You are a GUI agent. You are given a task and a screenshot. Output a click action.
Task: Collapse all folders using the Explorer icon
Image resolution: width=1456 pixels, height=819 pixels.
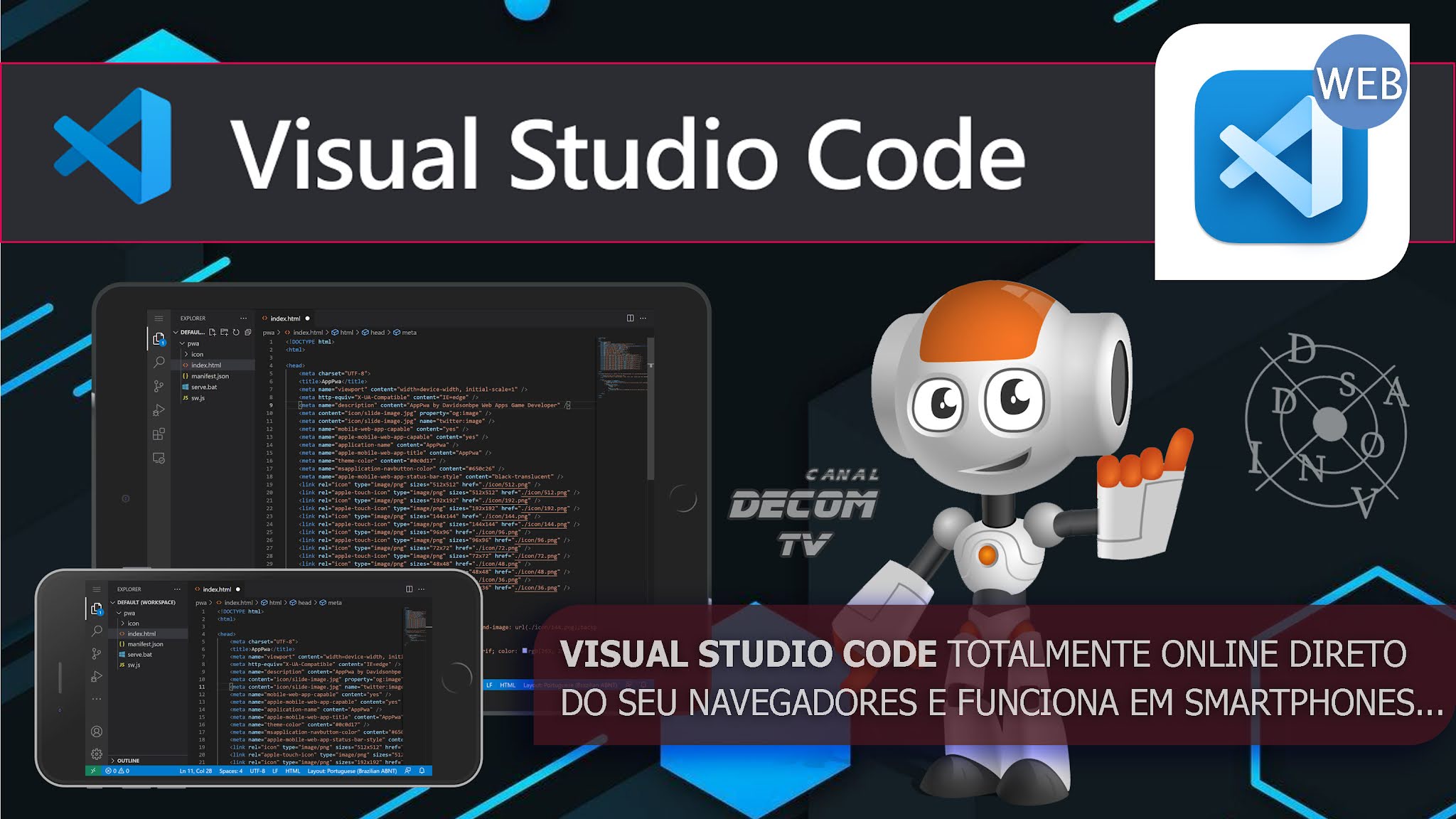(248, 333)
